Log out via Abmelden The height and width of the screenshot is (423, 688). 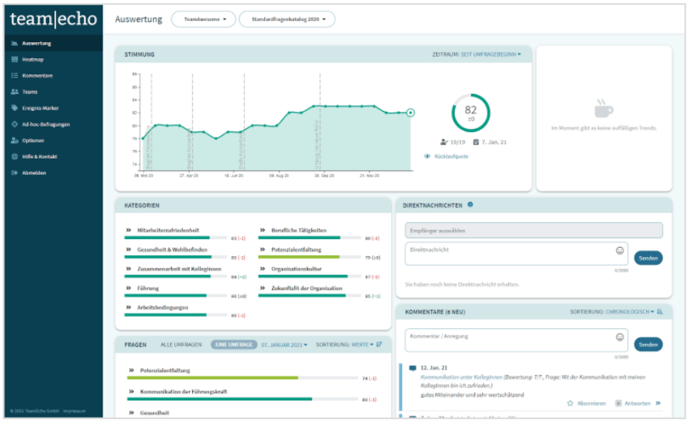34,173
